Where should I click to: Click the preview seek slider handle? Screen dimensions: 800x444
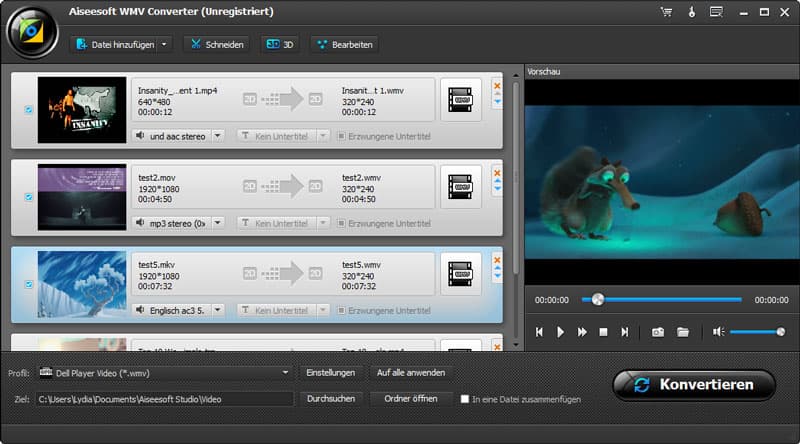click(597, 300)
